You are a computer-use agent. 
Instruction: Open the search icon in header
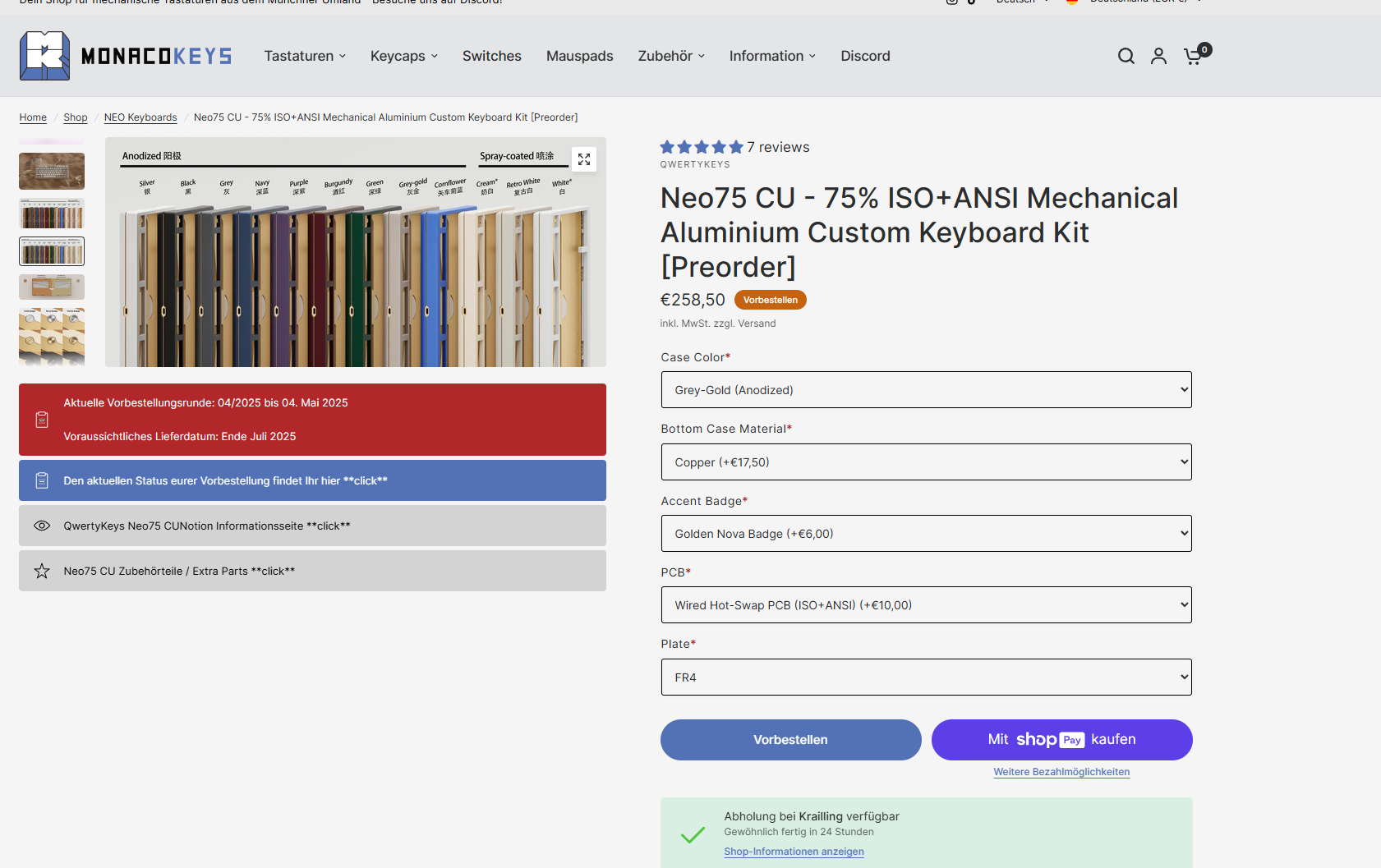tap(1126, 56)
